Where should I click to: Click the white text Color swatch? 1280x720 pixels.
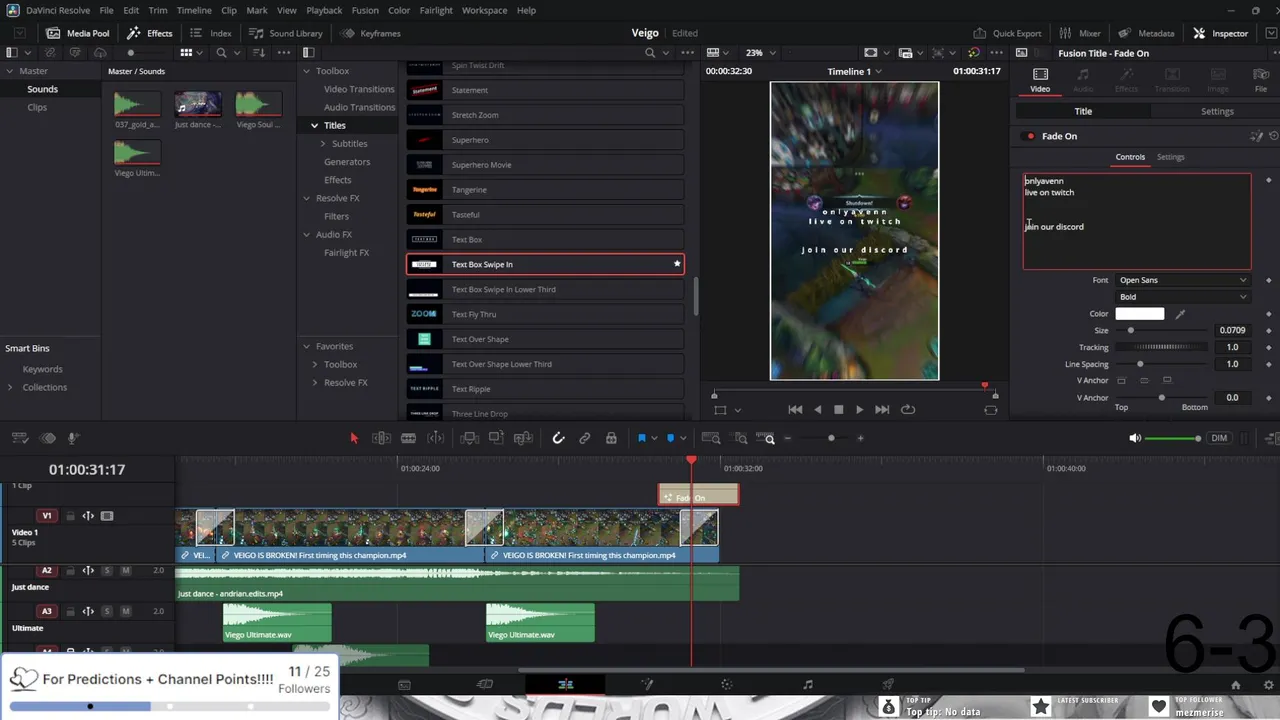[1140, 314]
